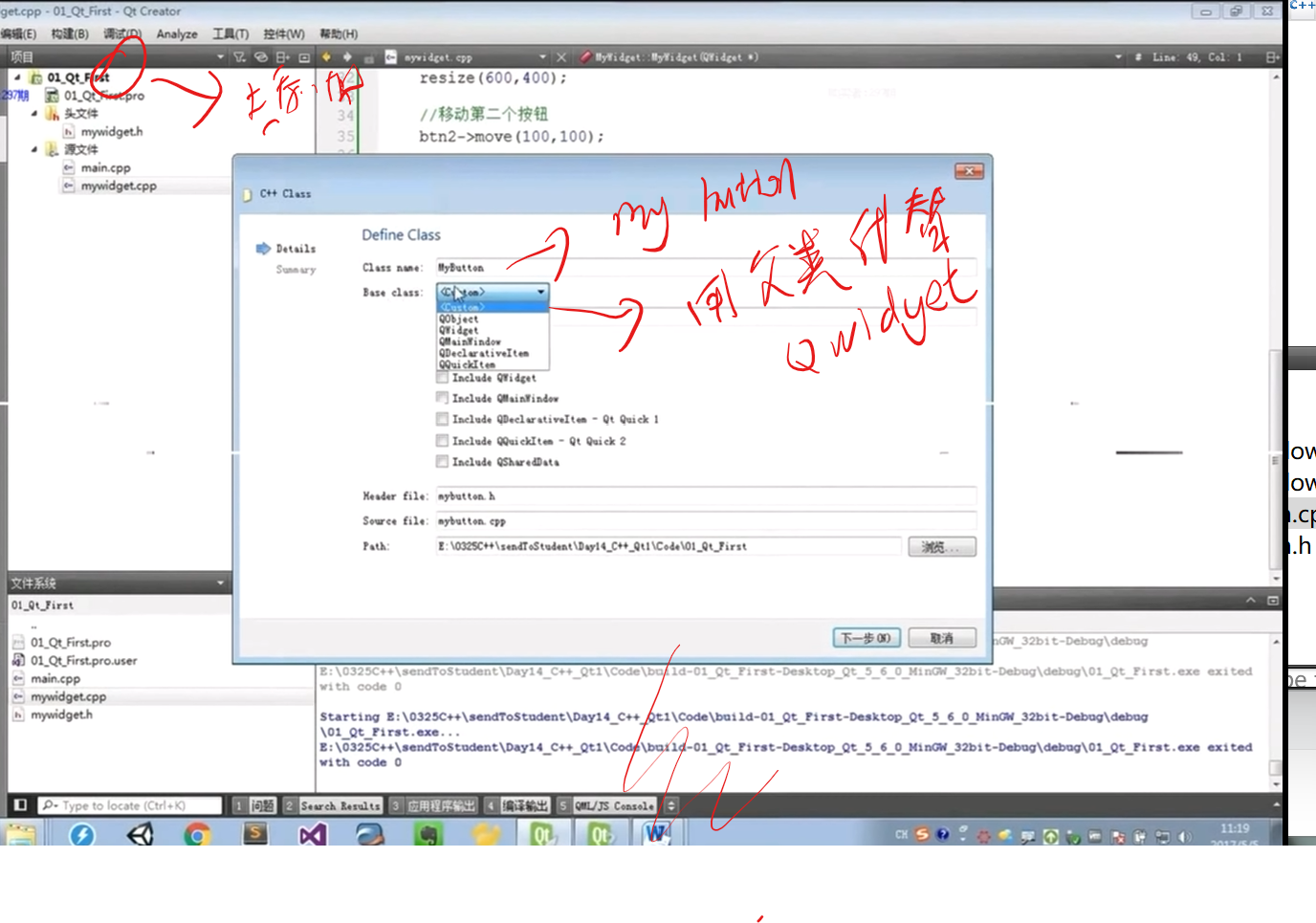
Task: Tick the Include QSharedData checkbox
Action: click(x=442, y=462)
